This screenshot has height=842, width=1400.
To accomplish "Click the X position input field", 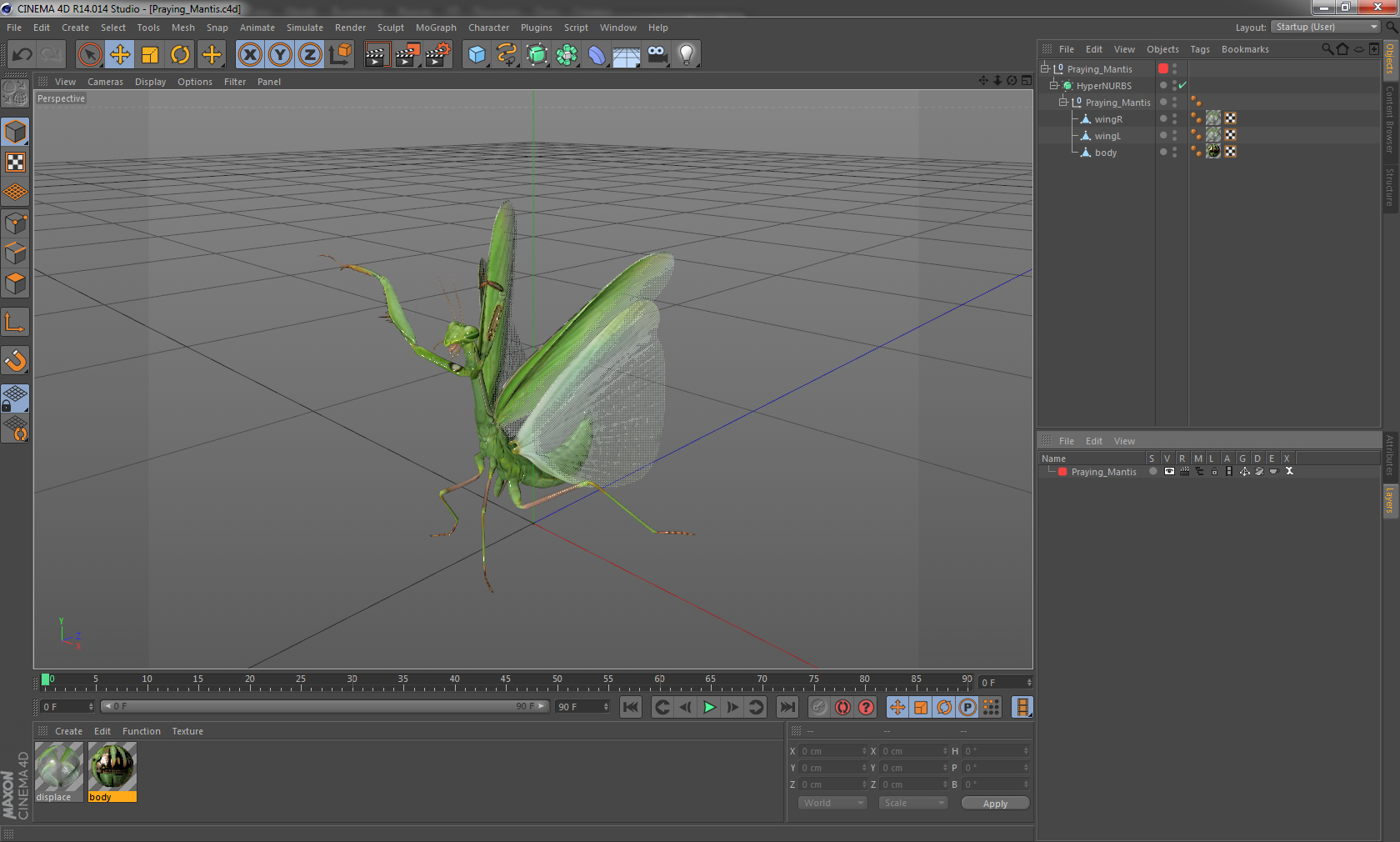I will pos(833,751).
